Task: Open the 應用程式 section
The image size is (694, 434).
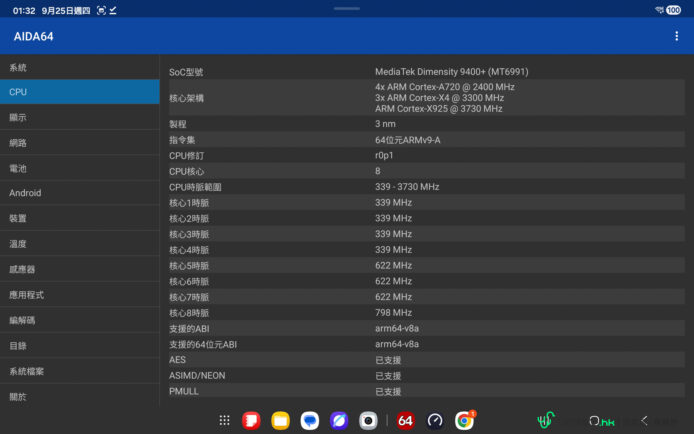Action: (80, 295)
